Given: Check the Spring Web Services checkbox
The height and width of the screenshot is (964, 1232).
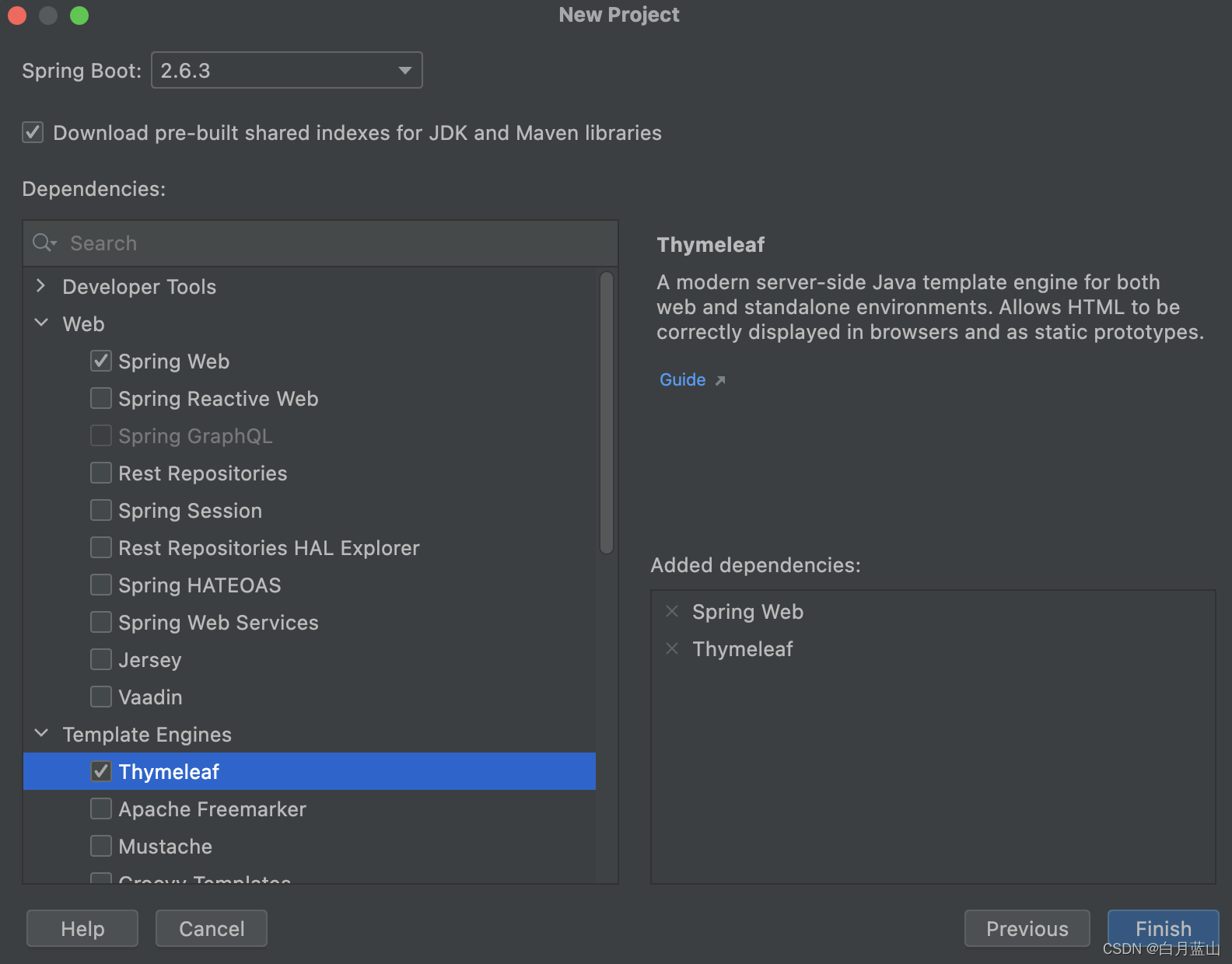Looking at the screenshot, I should click(x=101, y=623).
